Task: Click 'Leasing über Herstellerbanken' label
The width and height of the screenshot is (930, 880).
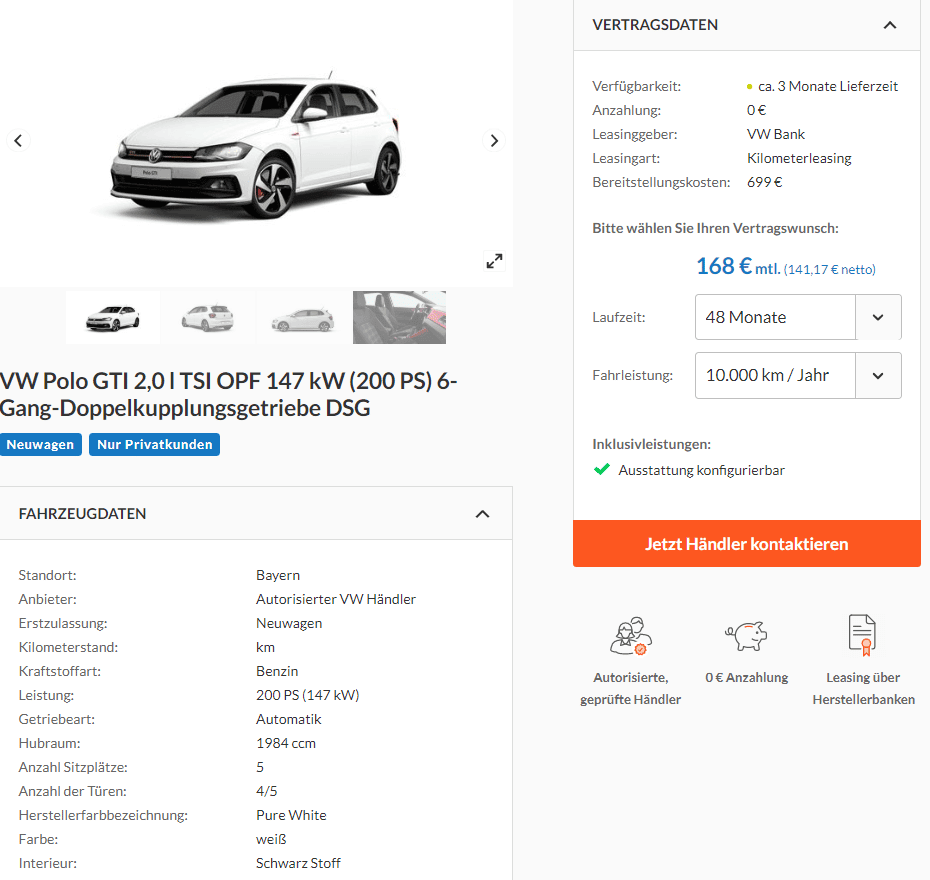Action: point(864,688)
